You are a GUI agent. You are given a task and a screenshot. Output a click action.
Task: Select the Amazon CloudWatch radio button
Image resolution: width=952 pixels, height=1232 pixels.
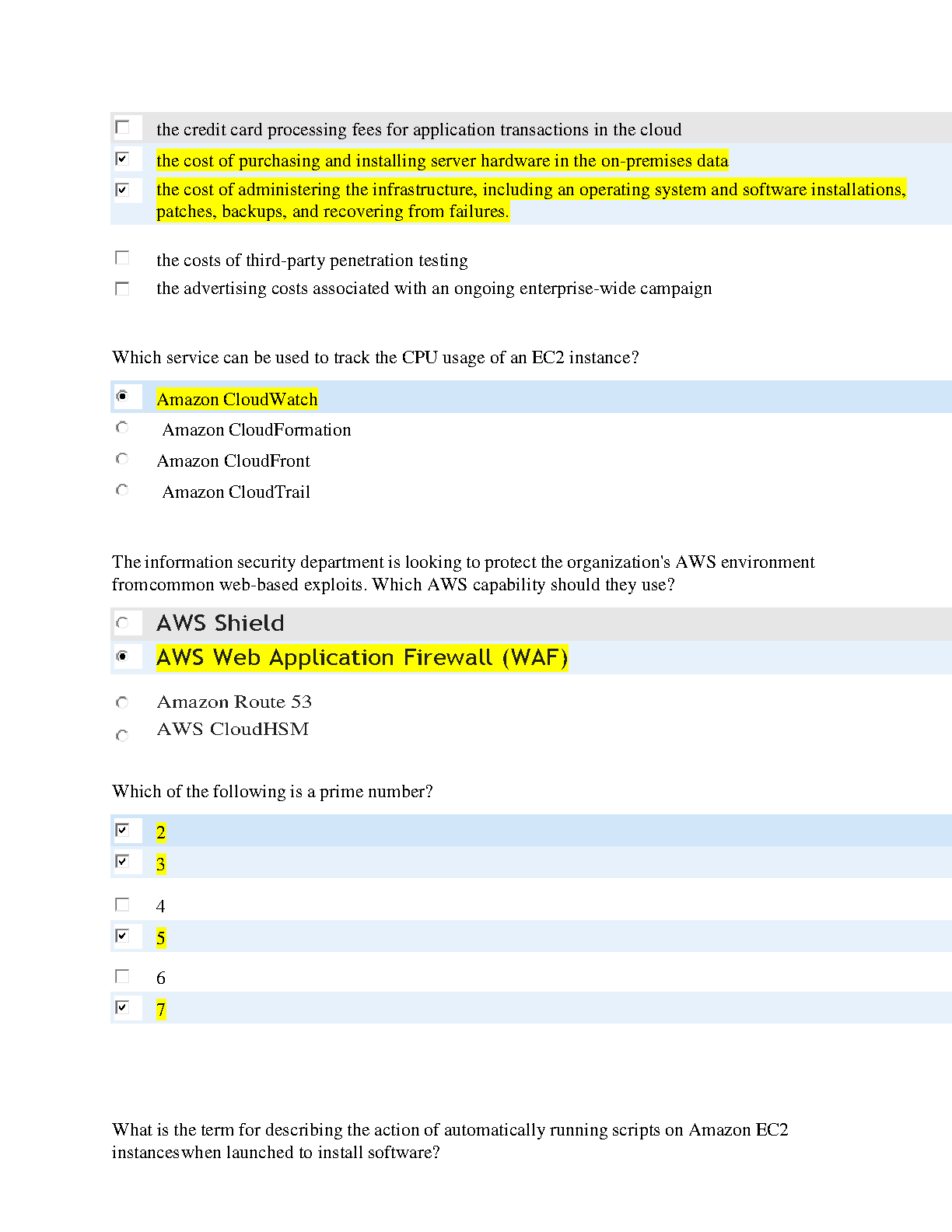122,397
